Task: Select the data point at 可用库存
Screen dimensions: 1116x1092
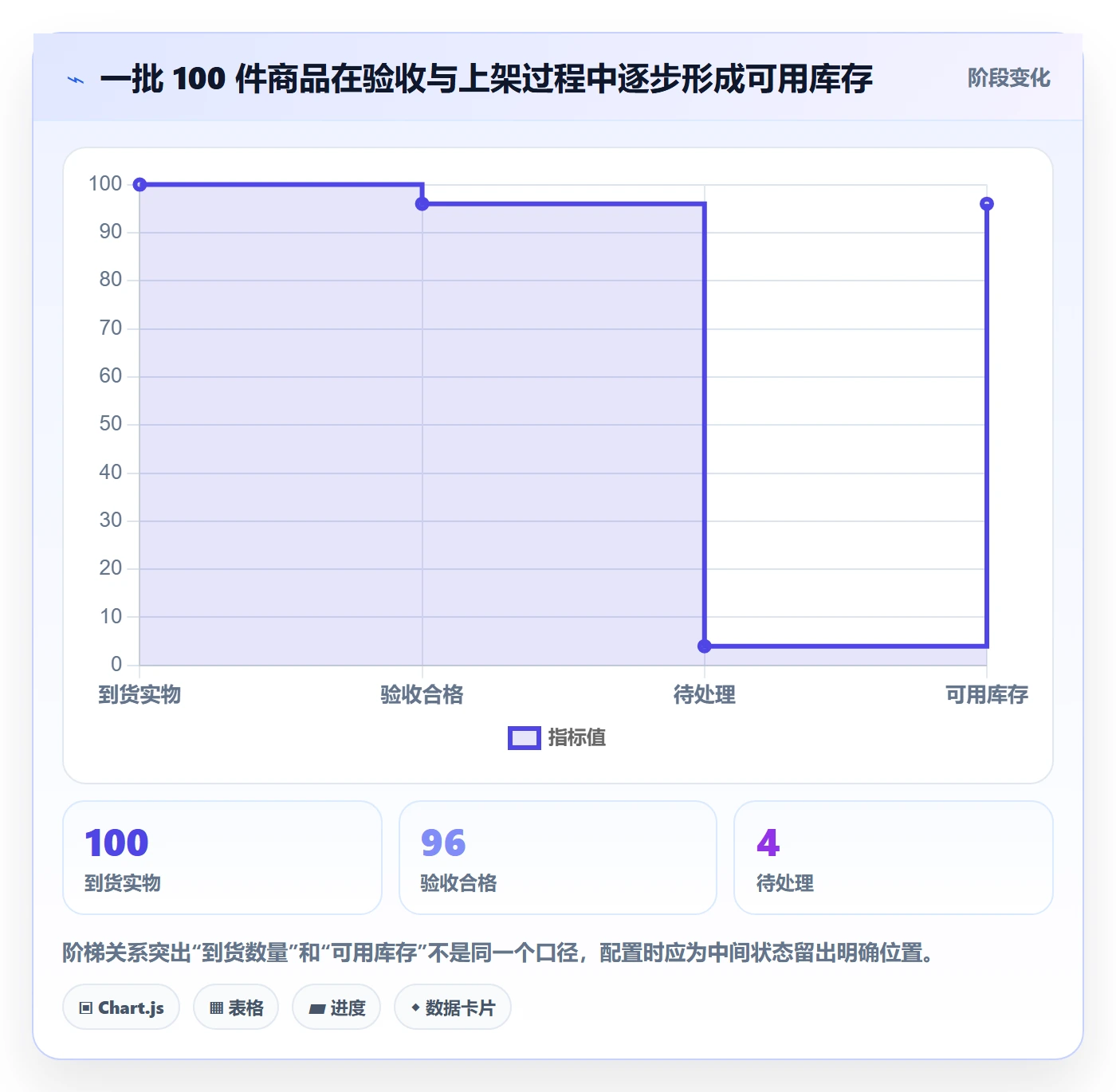Action: pos(987,204)
